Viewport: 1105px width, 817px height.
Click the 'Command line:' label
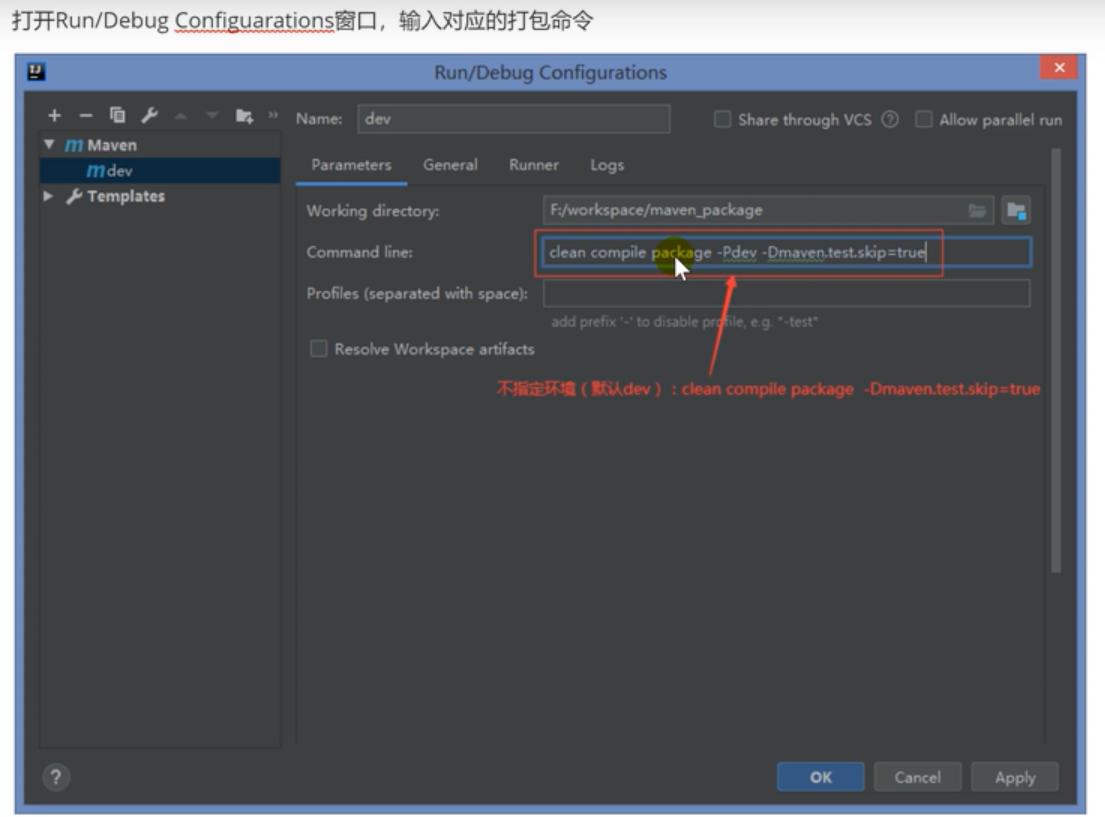coord(359,252)
